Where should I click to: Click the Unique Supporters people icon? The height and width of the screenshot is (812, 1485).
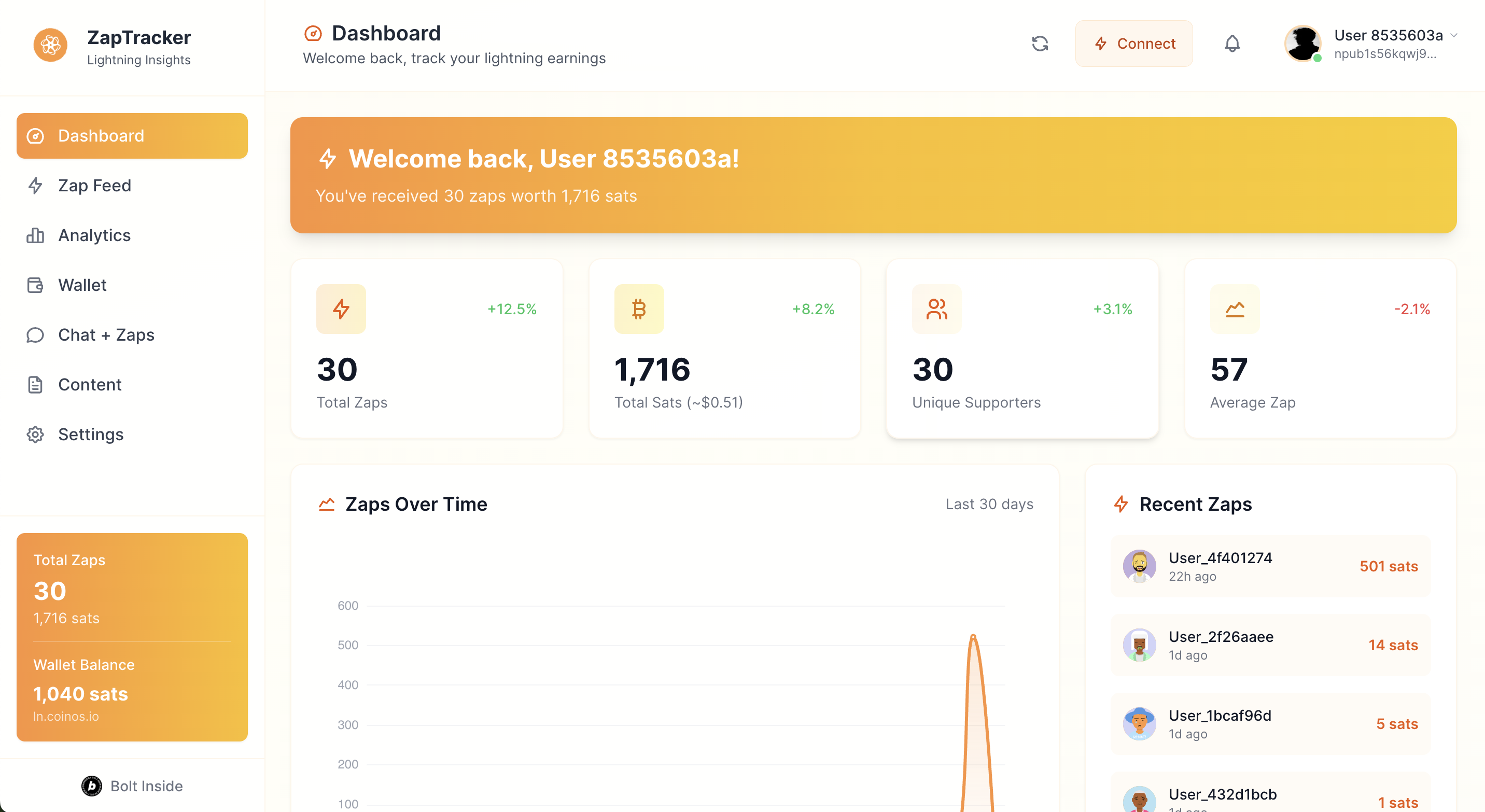(936, 309)
